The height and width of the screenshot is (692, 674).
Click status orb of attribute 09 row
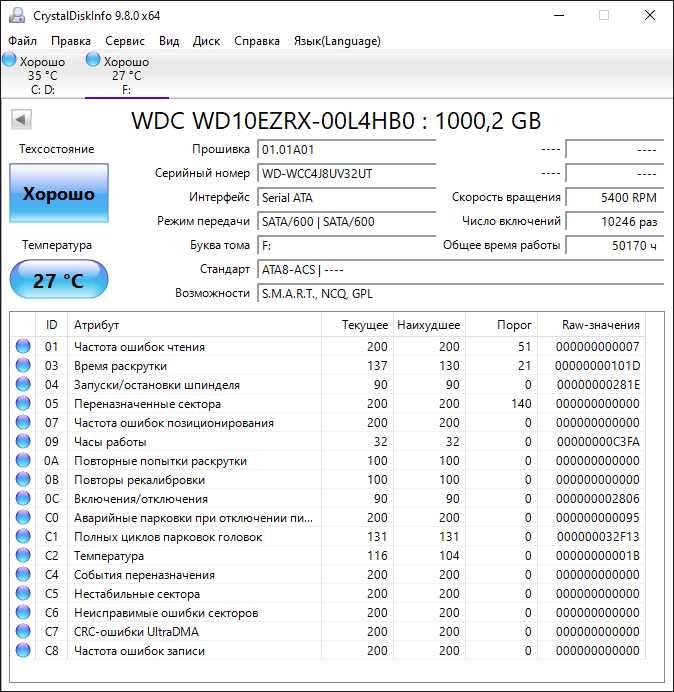pos(23,441)
